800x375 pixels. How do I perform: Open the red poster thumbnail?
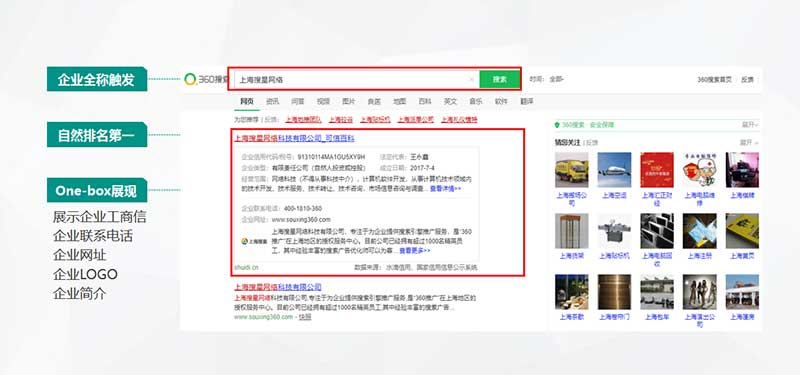pyautogui.click(x=657, y=170)
